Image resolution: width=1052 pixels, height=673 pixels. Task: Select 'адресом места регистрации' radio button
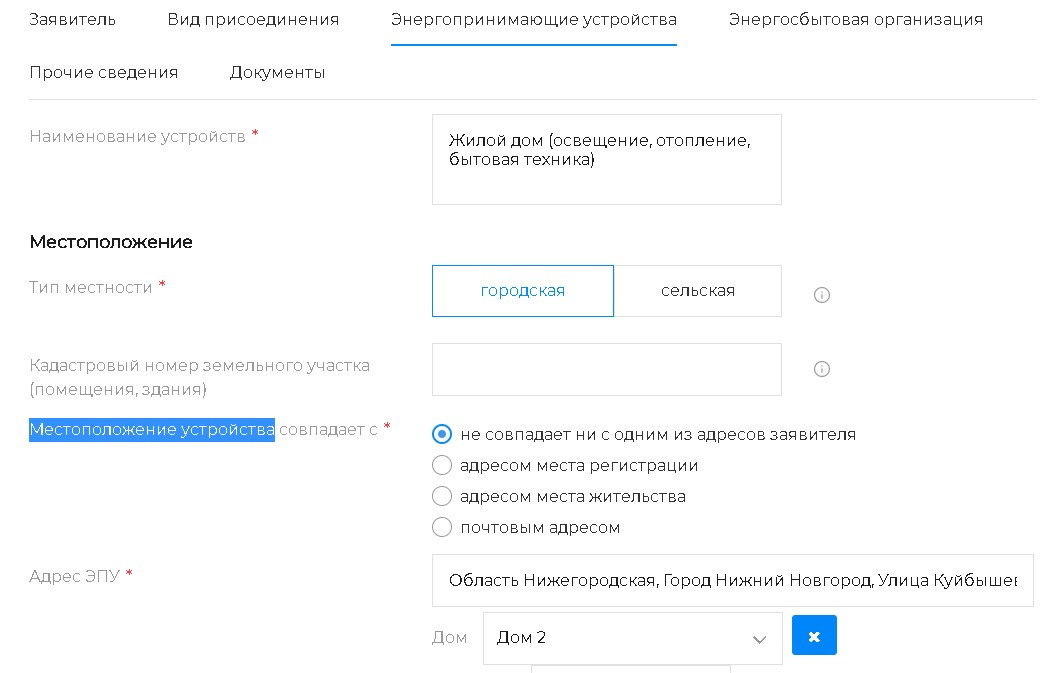441,465
